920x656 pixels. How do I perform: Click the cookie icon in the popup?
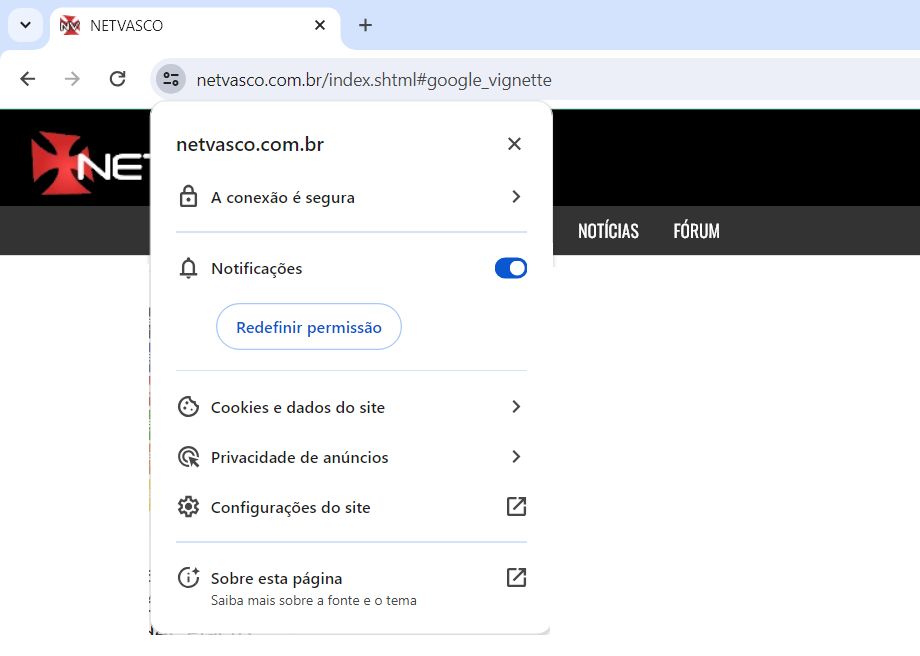[x=188, y=407]
